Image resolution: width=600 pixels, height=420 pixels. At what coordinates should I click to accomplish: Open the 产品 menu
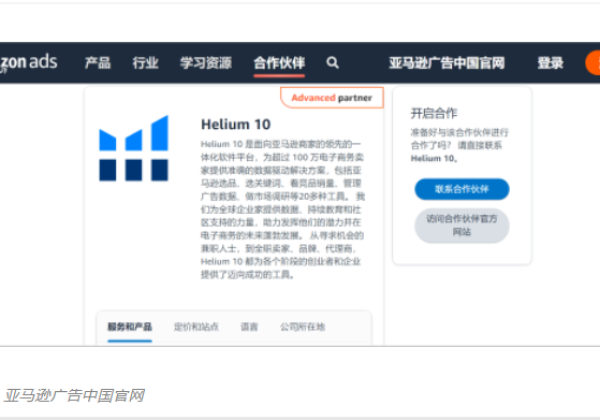click(98, 63)
